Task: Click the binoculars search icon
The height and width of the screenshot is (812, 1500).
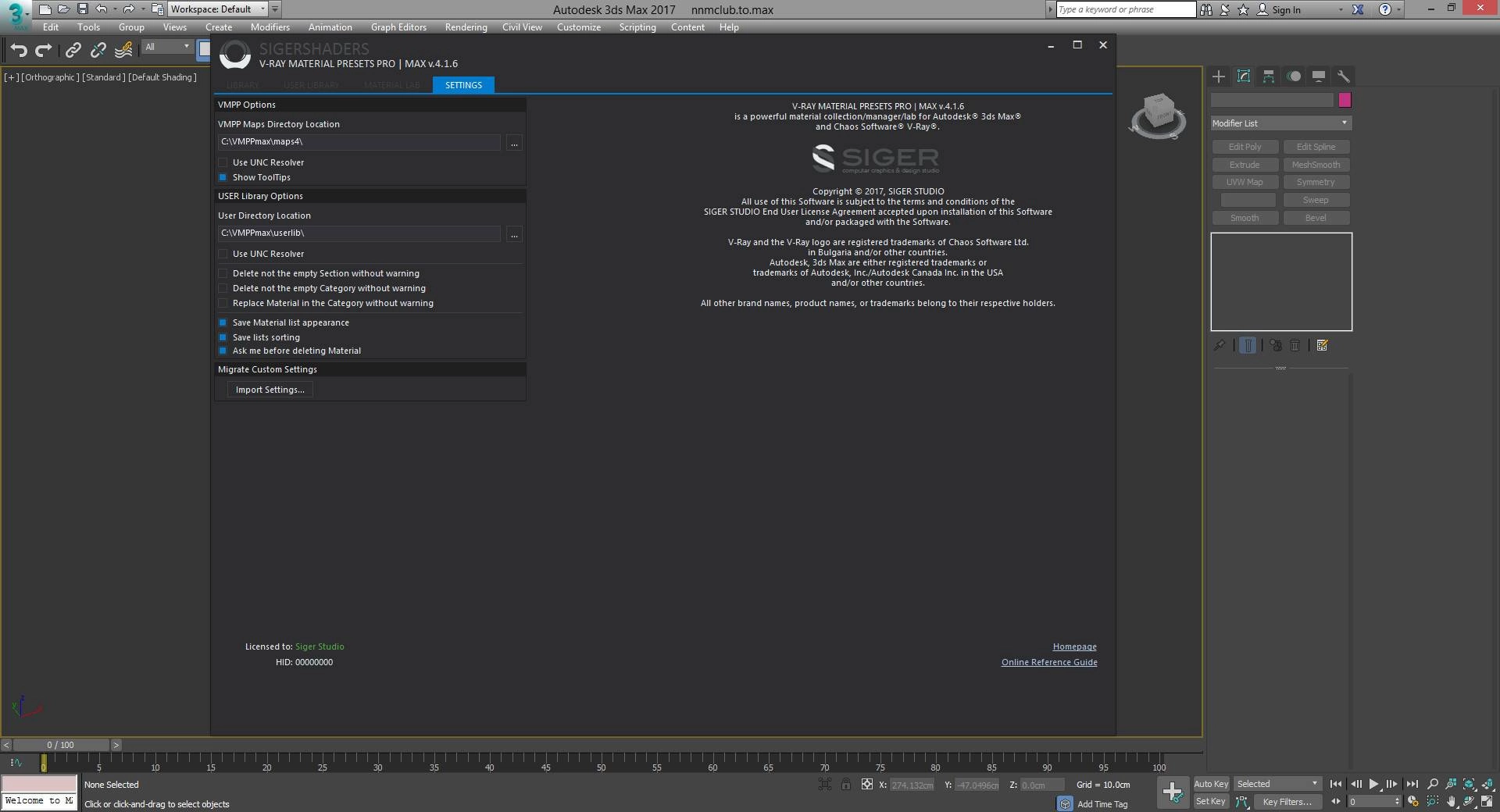Action: click(x=1206, y=9)
